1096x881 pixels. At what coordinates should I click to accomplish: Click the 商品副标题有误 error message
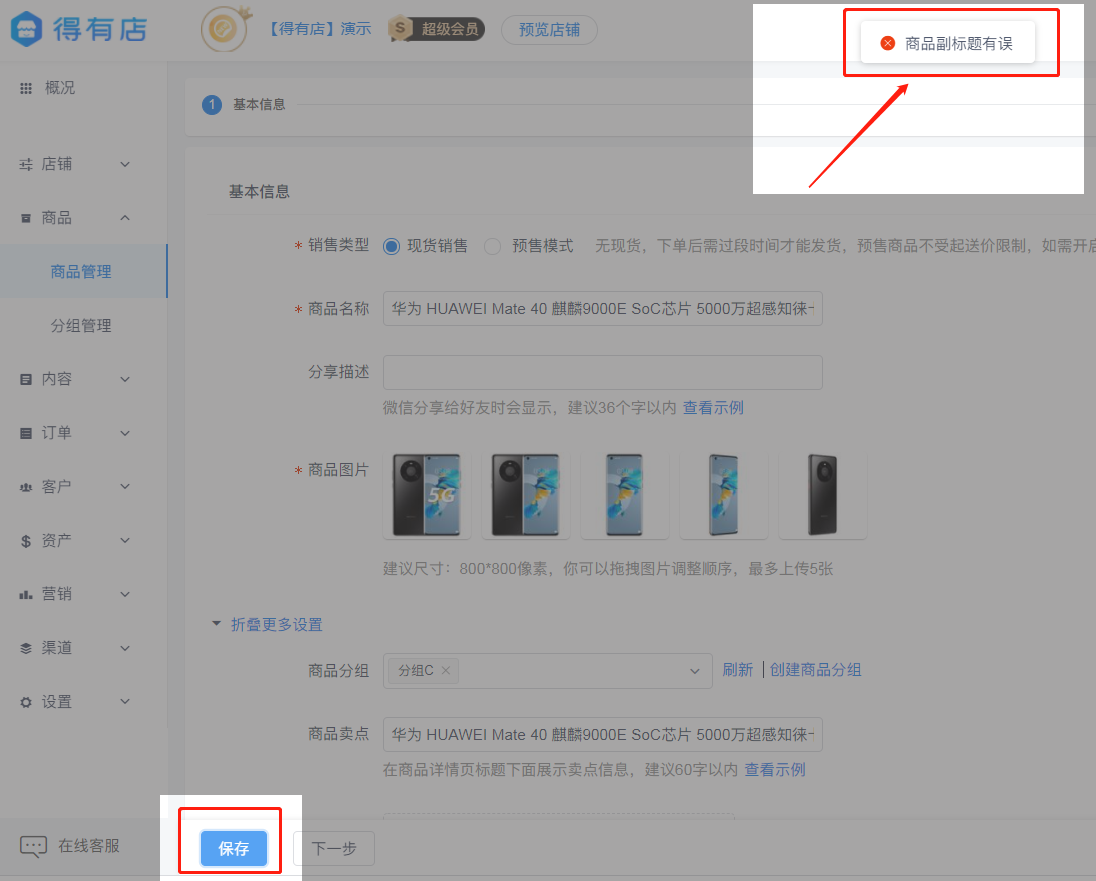click(x=958, y=43)
